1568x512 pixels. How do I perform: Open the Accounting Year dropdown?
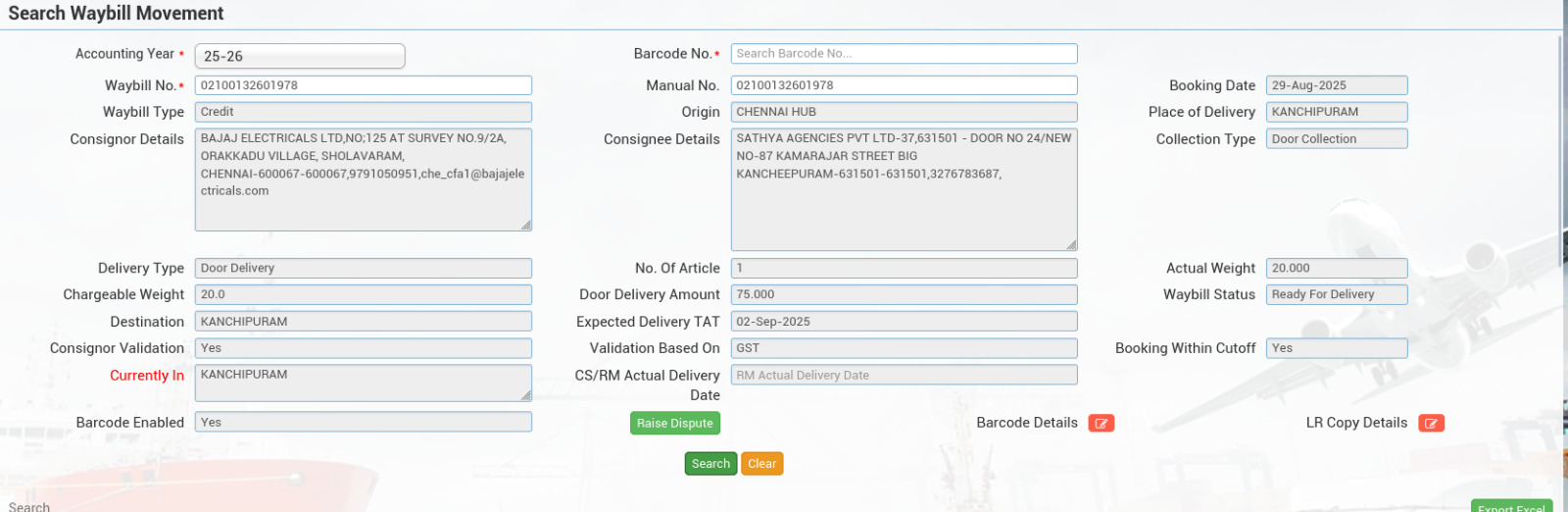300,57
